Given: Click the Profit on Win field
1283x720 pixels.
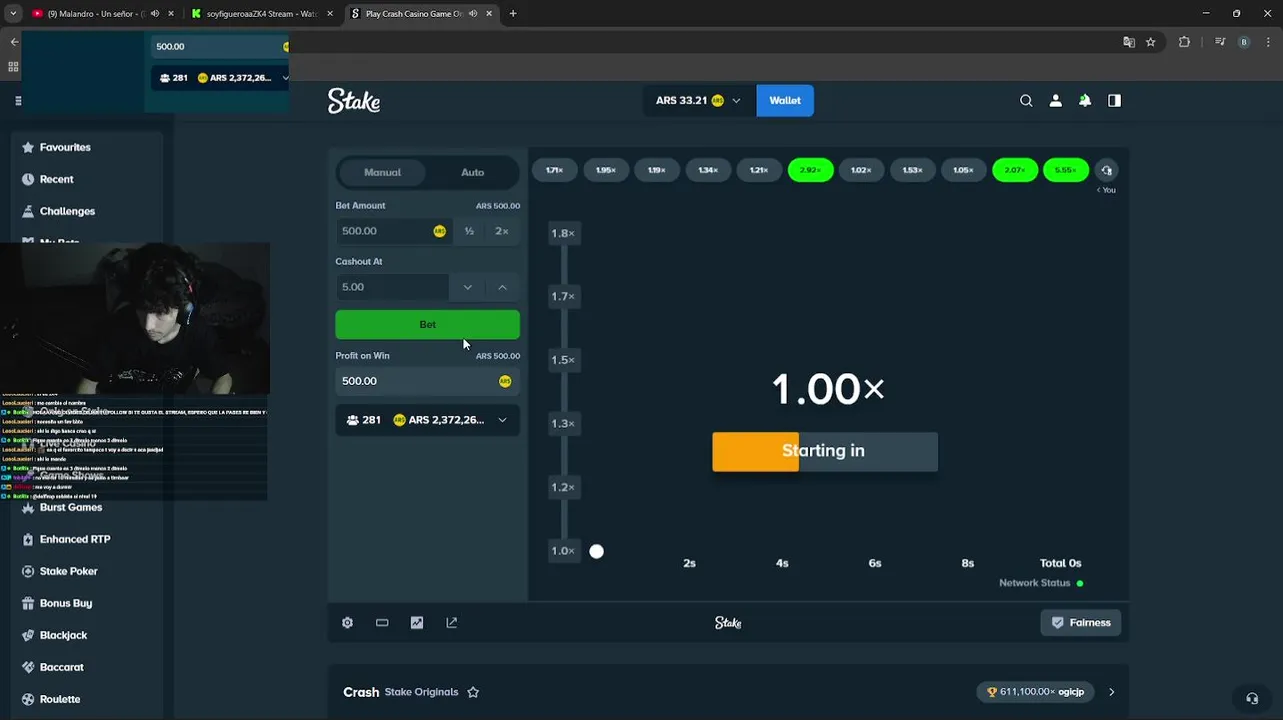Looking at the screenshot, I should pos(427,381).
